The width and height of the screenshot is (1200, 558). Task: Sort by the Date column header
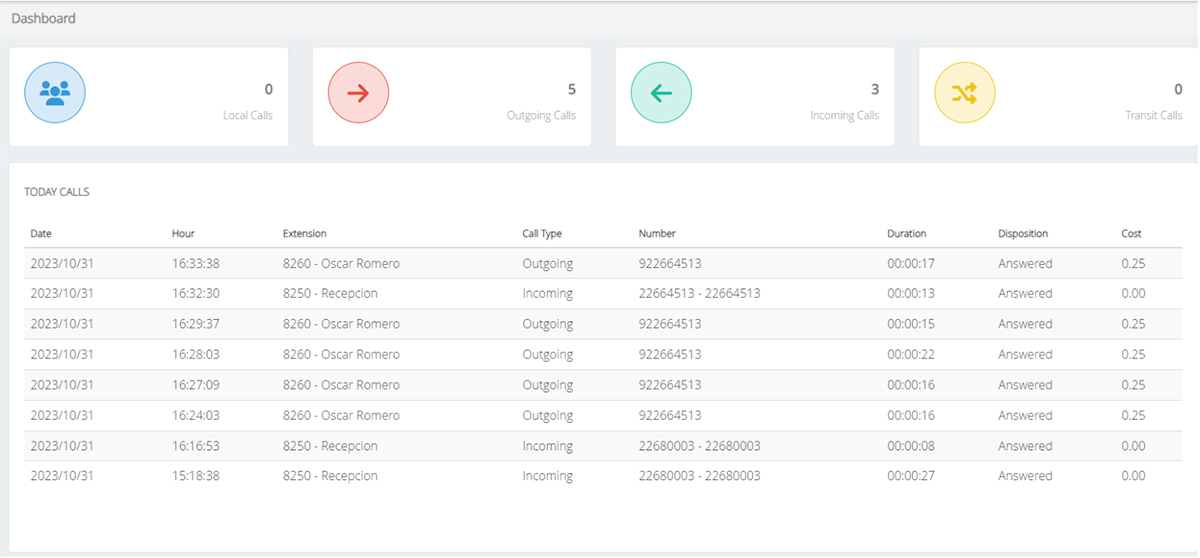coord(41,233)
